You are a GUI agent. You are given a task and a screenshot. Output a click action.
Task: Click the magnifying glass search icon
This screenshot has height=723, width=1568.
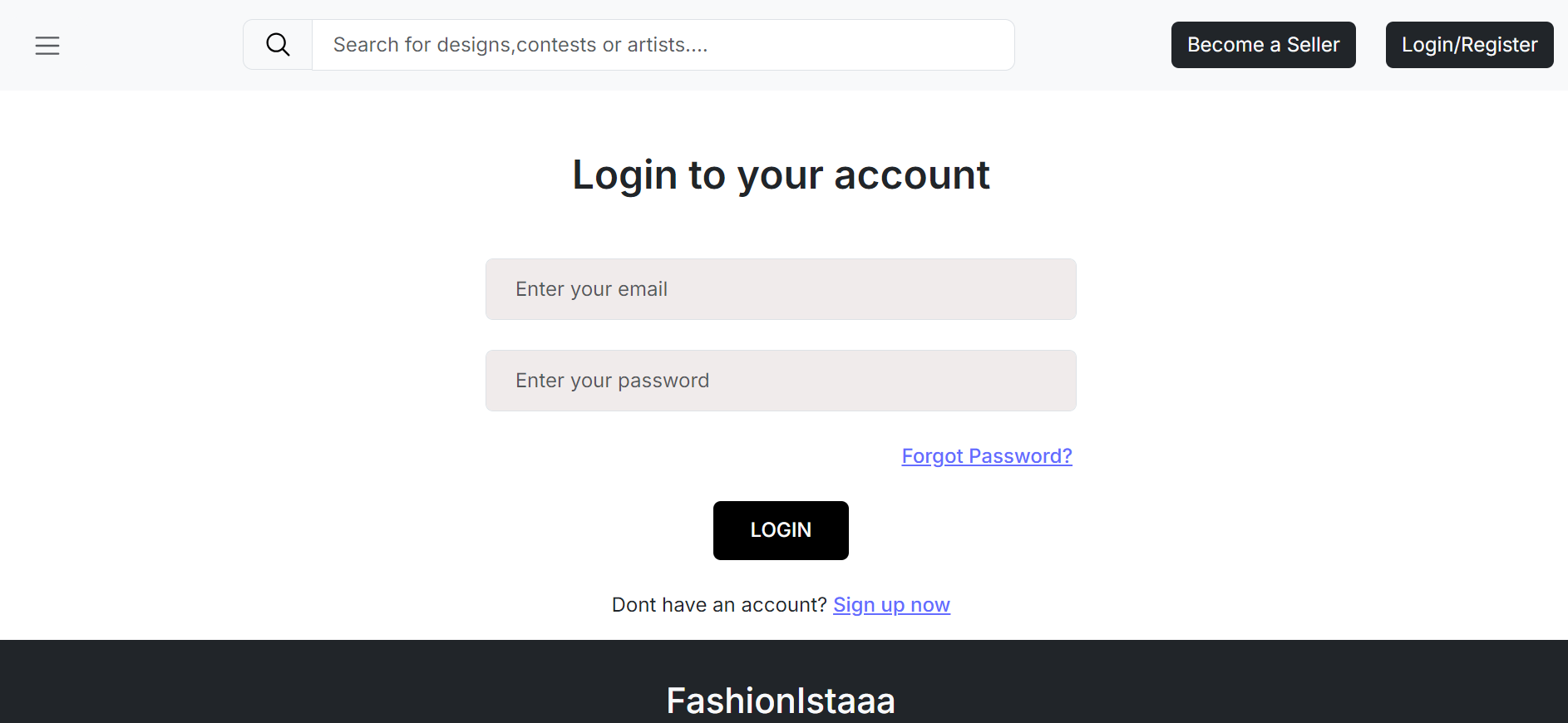point(278,45)
